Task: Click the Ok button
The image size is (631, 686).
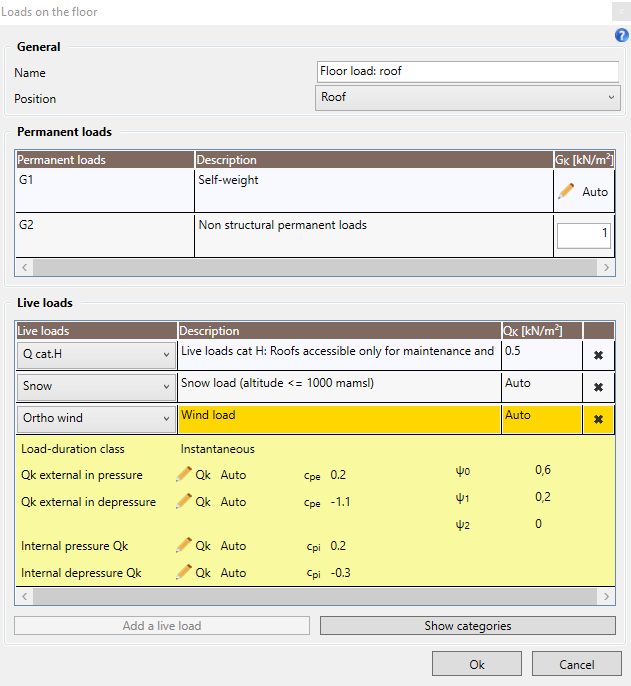Action: [477, 664]
